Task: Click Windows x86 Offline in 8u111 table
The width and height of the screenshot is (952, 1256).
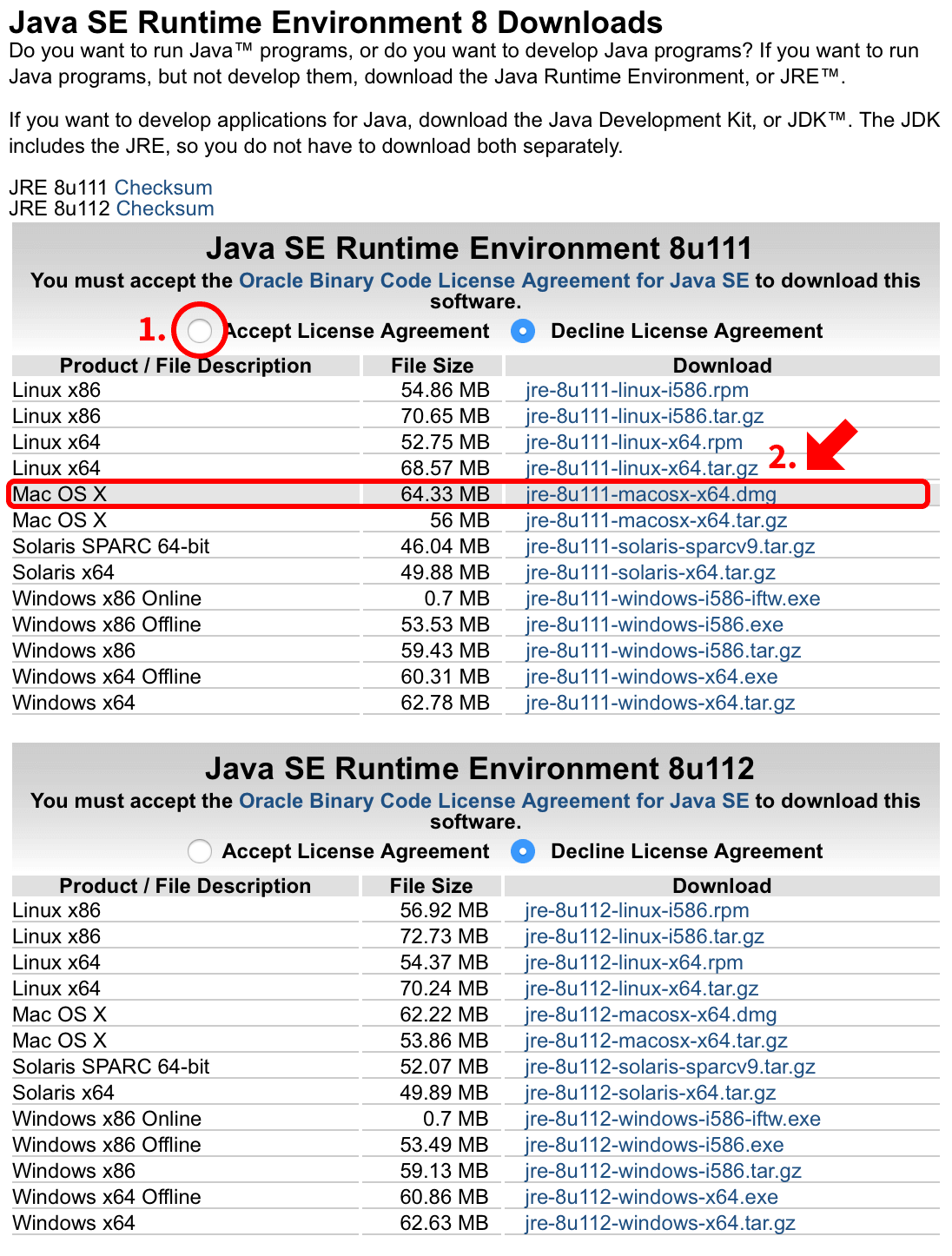Action: 107,625
